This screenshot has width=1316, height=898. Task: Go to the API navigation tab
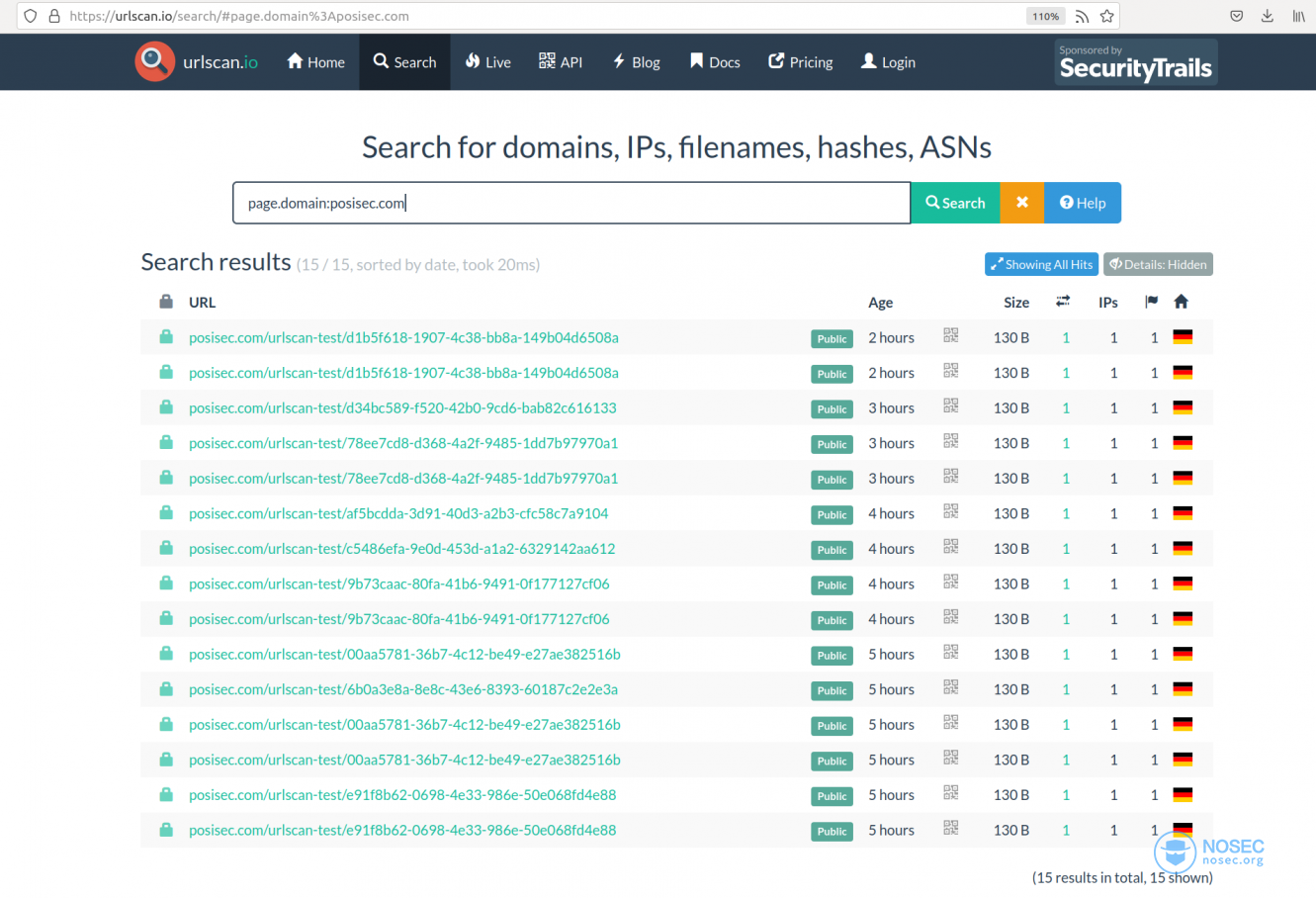point(561,62)
